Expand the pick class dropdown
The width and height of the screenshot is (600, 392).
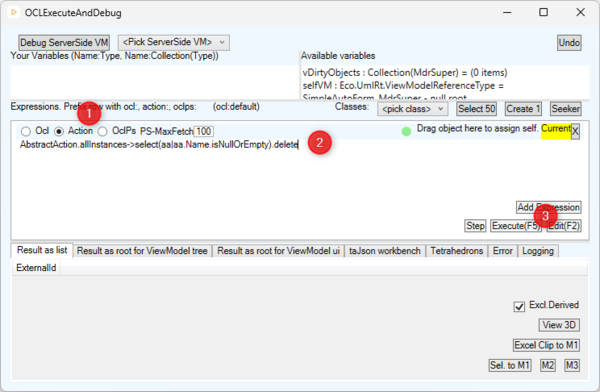tap(412, 109)
